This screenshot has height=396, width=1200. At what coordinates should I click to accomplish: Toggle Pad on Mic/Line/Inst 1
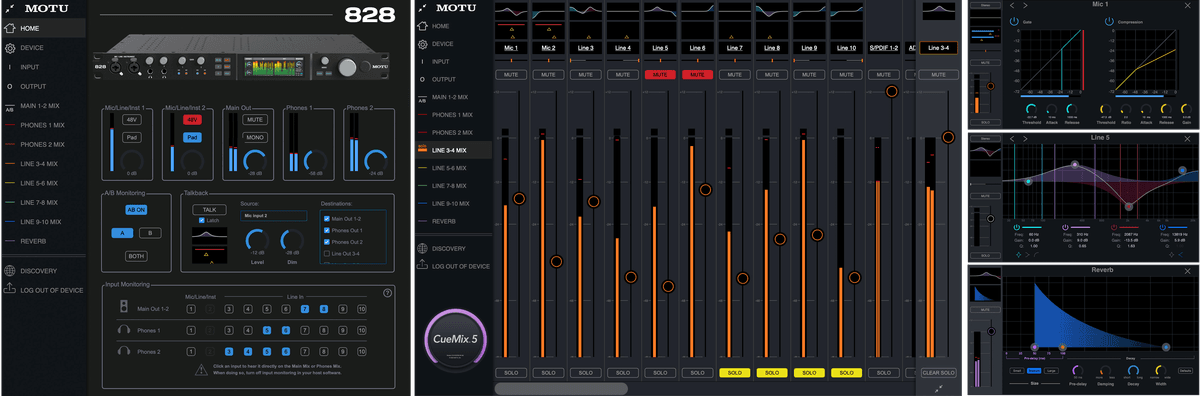[x=131, y=137]
